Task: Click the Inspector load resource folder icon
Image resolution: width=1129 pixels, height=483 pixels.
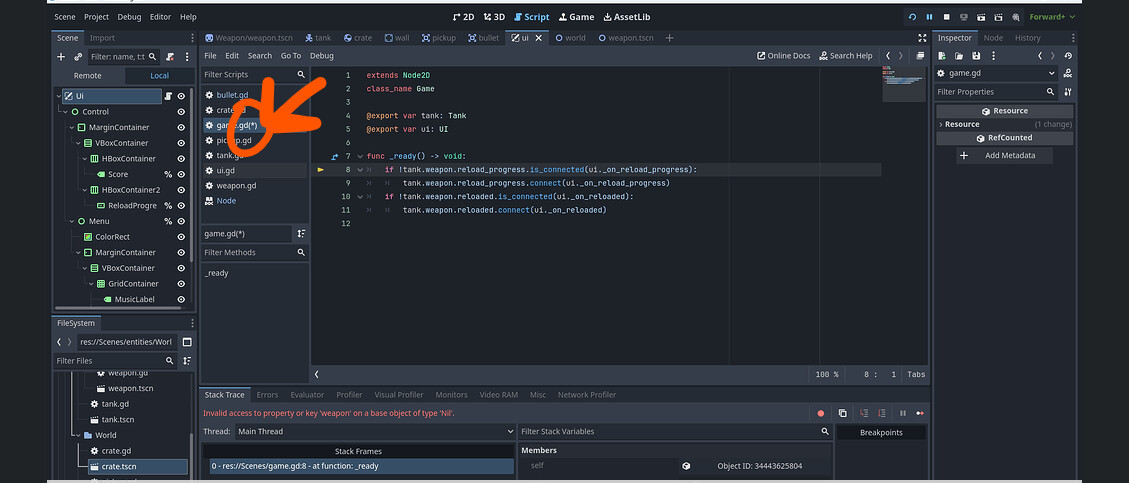Action: click(x=958, y=55)
